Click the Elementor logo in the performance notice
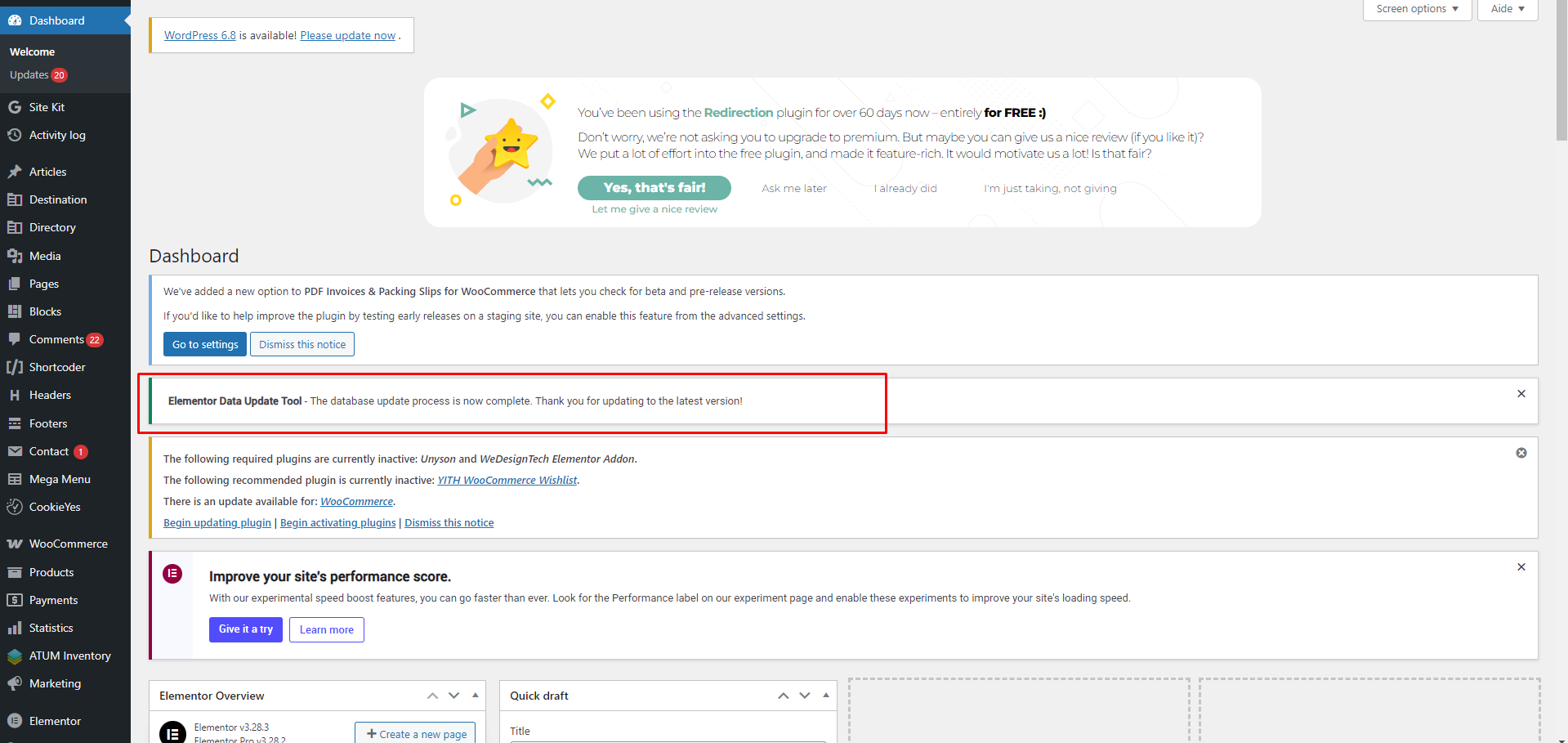1568x743 pixels. point(172,574)
